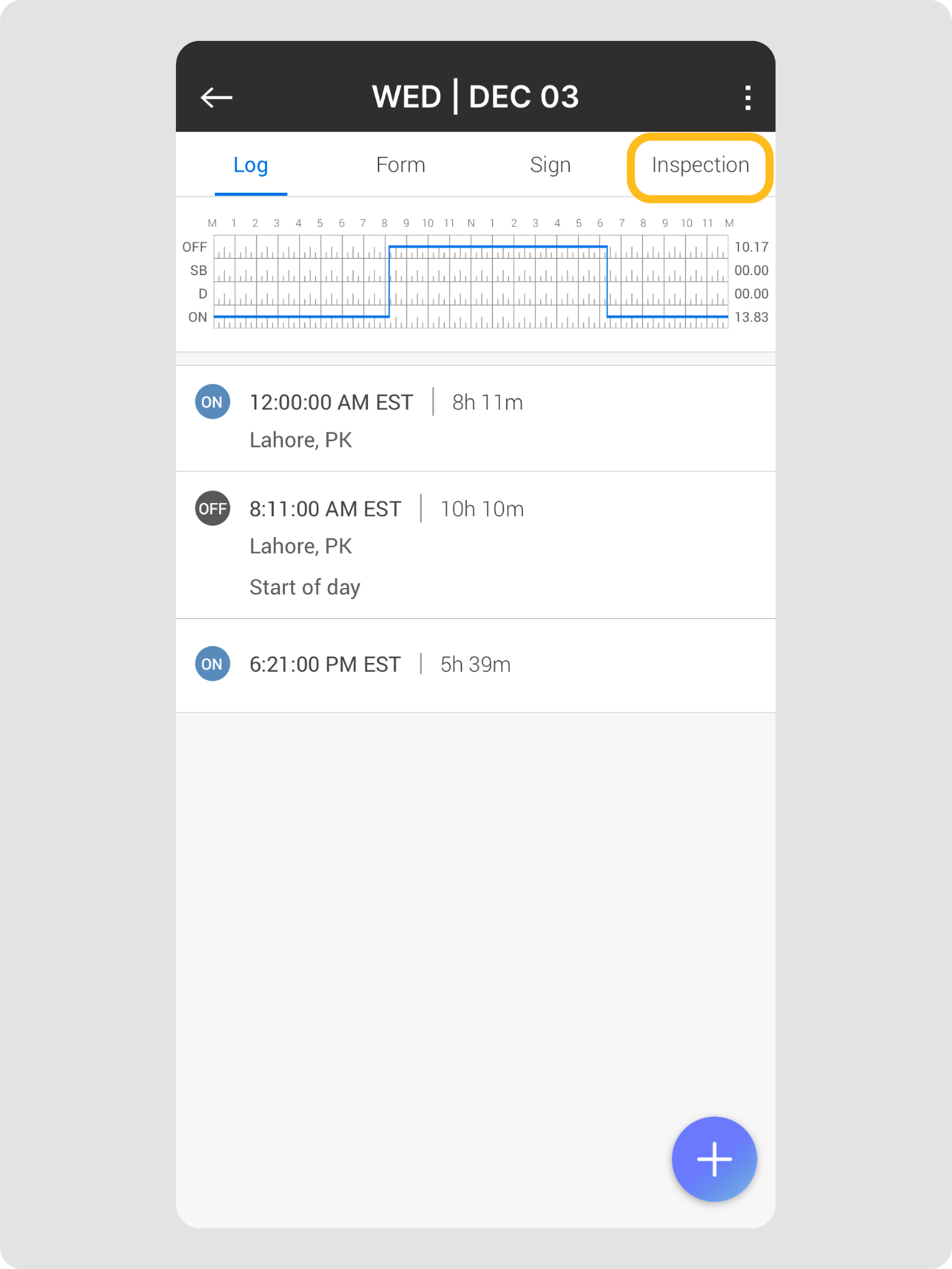Open the three-dot overflow menu
The height and width of the screenshot is (1269, 952).
[x=748, y=97]
